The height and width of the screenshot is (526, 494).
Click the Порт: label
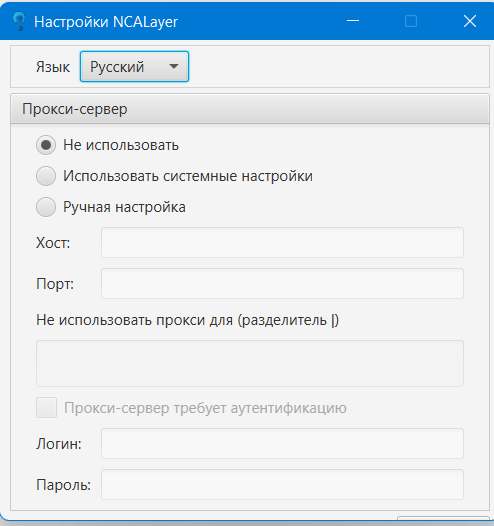pyautogui.click(x=55, y=284)
